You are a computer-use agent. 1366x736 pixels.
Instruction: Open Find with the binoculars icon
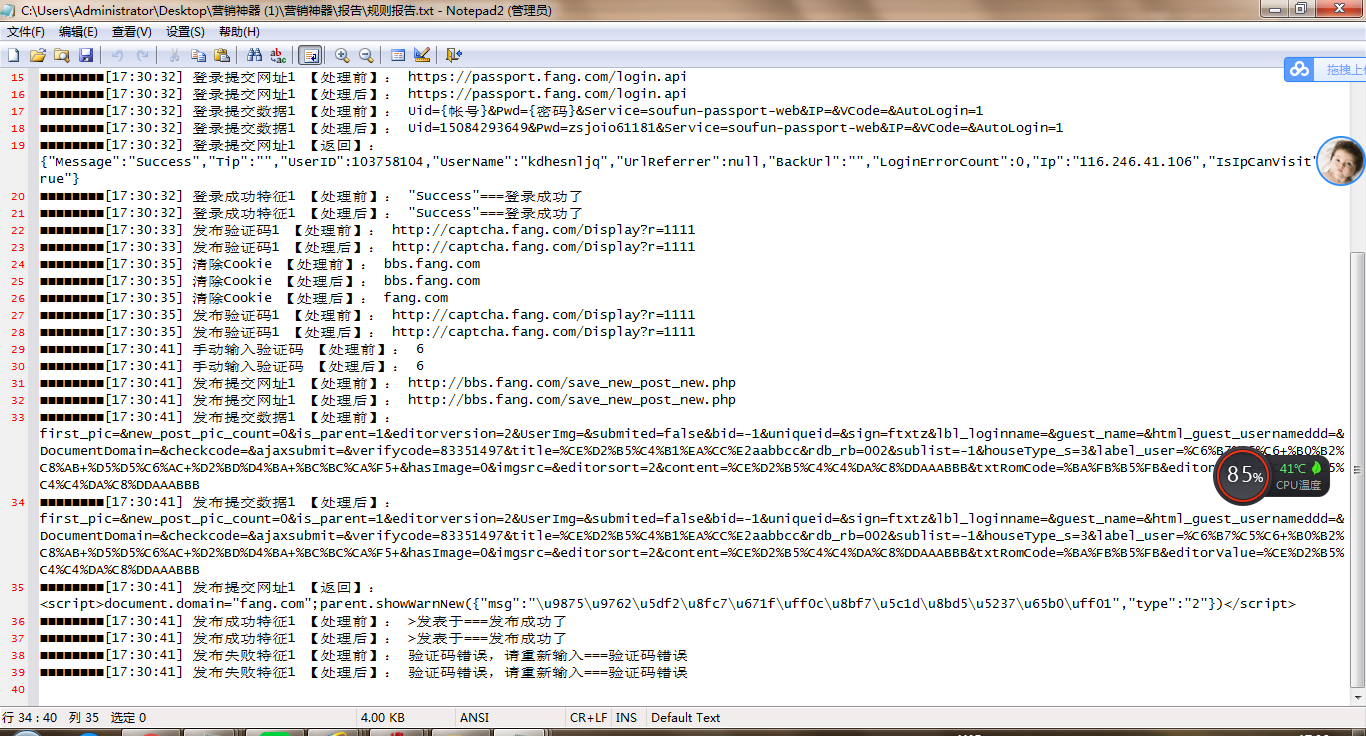(x=254, y=55)
